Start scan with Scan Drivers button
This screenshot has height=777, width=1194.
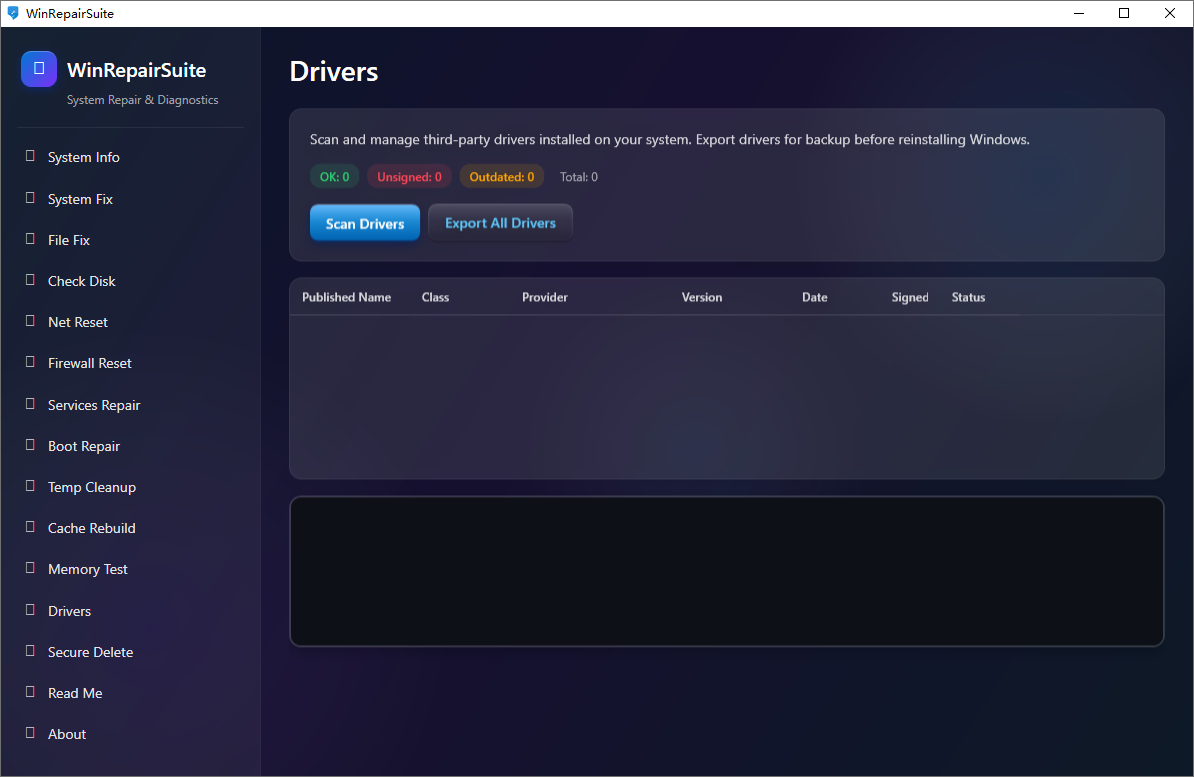365,223
